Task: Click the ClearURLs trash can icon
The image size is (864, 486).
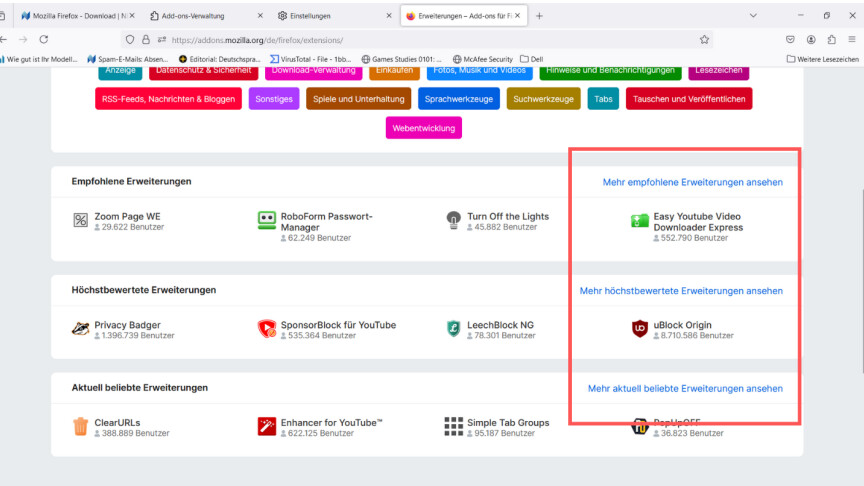Action: [80, 426]
